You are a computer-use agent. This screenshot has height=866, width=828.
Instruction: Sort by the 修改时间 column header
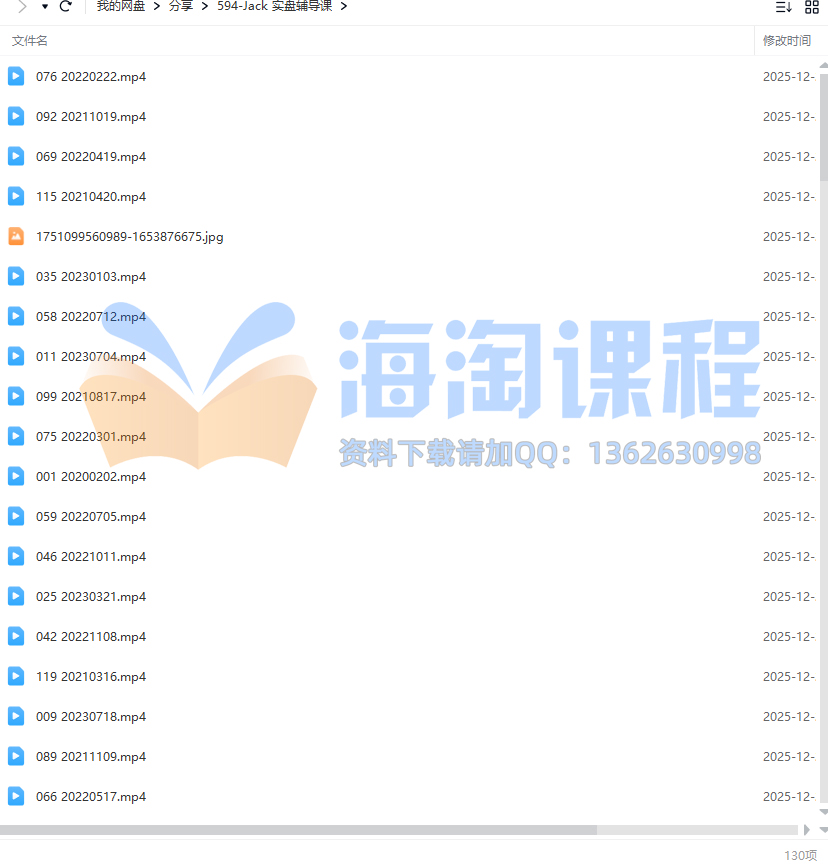(x=786, y=41)
